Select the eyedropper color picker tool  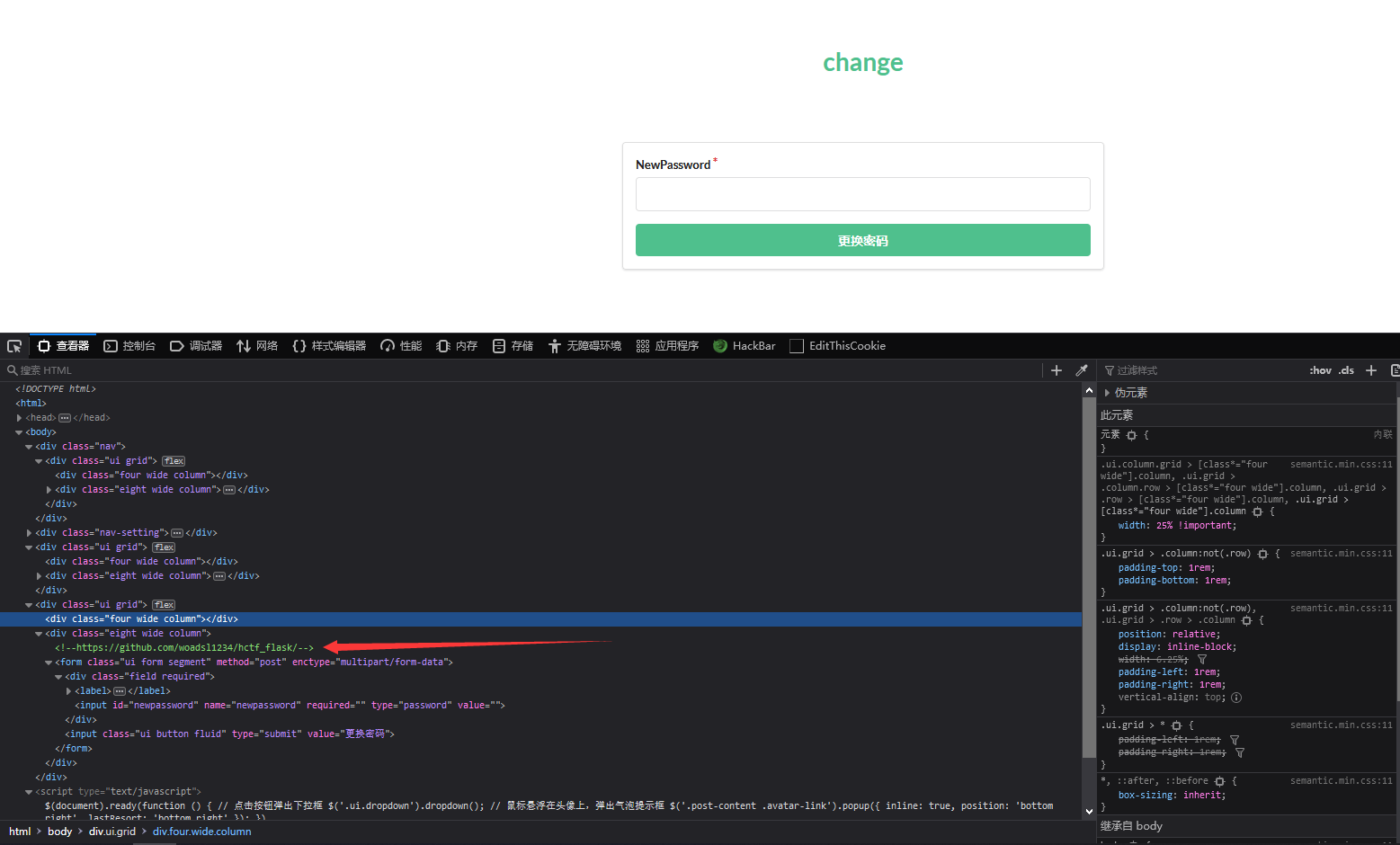(x=1082, y=370)
